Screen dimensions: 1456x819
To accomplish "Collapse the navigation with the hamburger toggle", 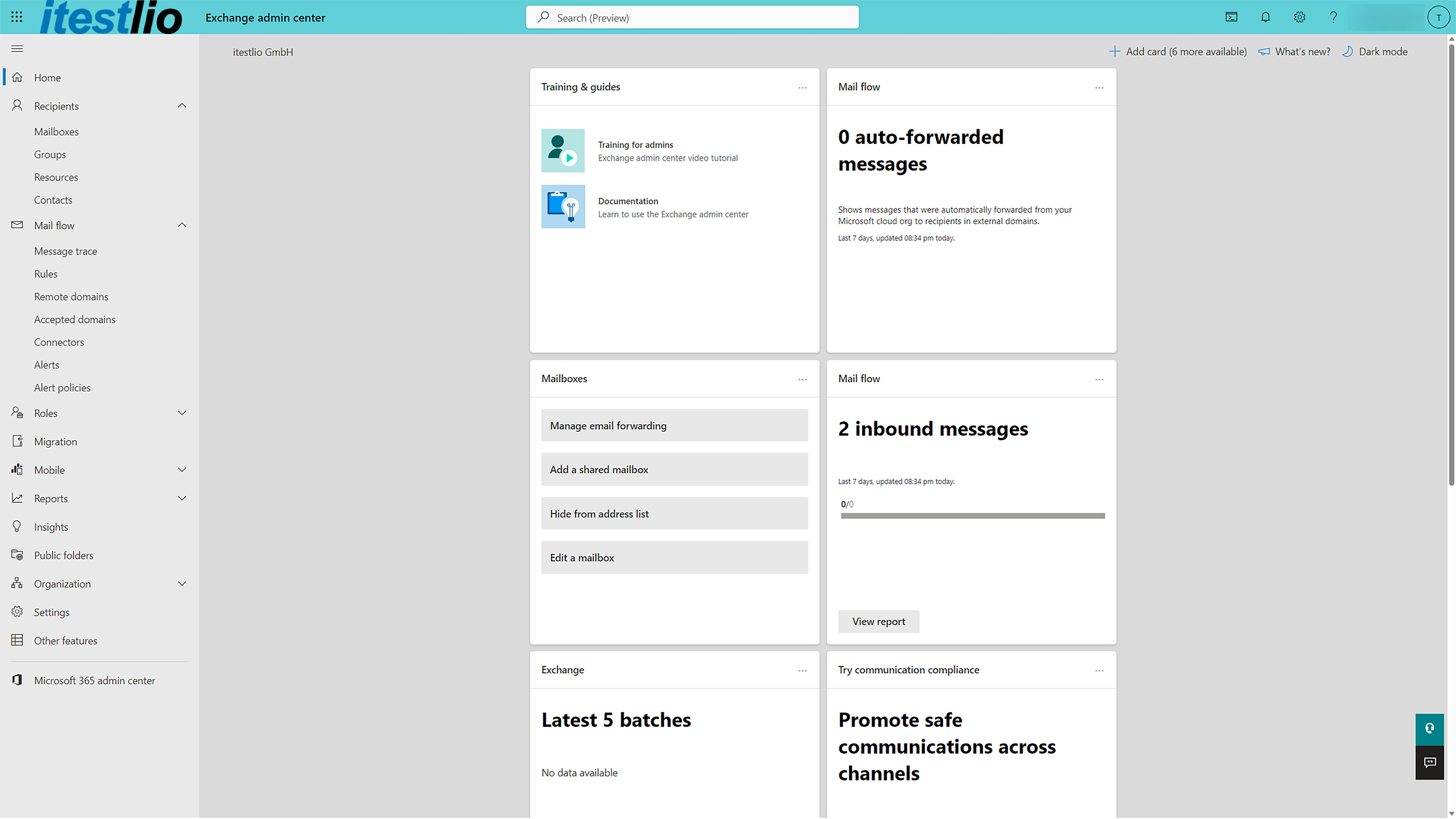I will click(x=16, y=48).
